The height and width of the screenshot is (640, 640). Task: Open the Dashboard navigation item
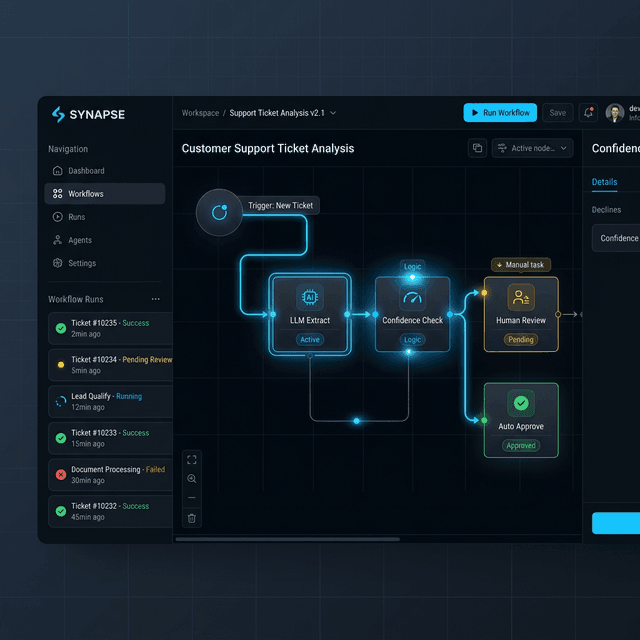point(104,171)
